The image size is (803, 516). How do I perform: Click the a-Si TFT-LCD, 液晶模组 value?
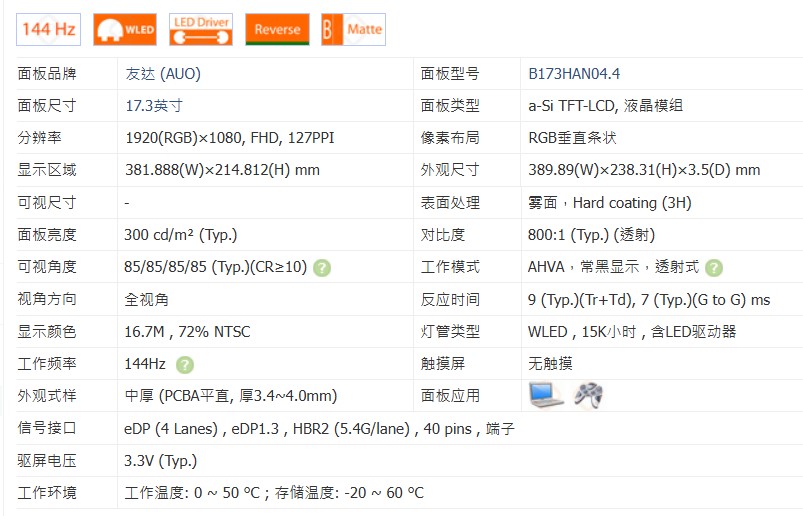605,105
